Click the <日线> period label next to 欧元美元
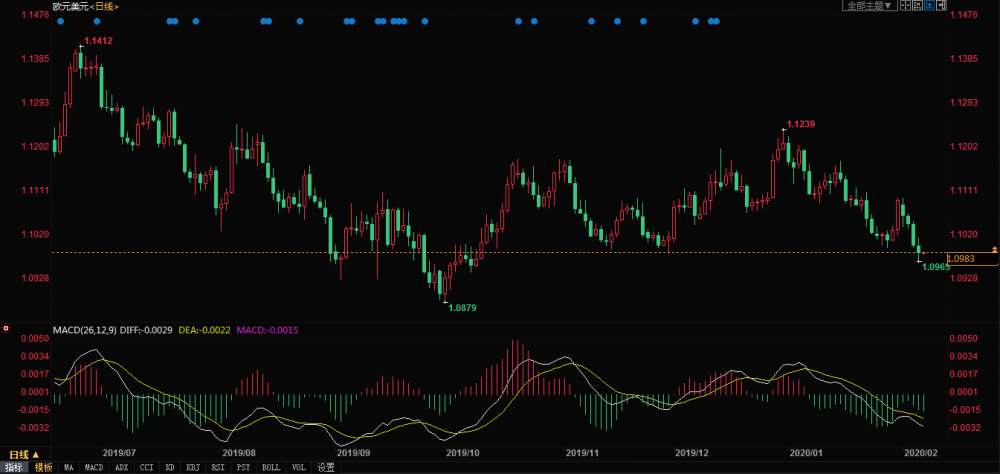 [104, 6]
